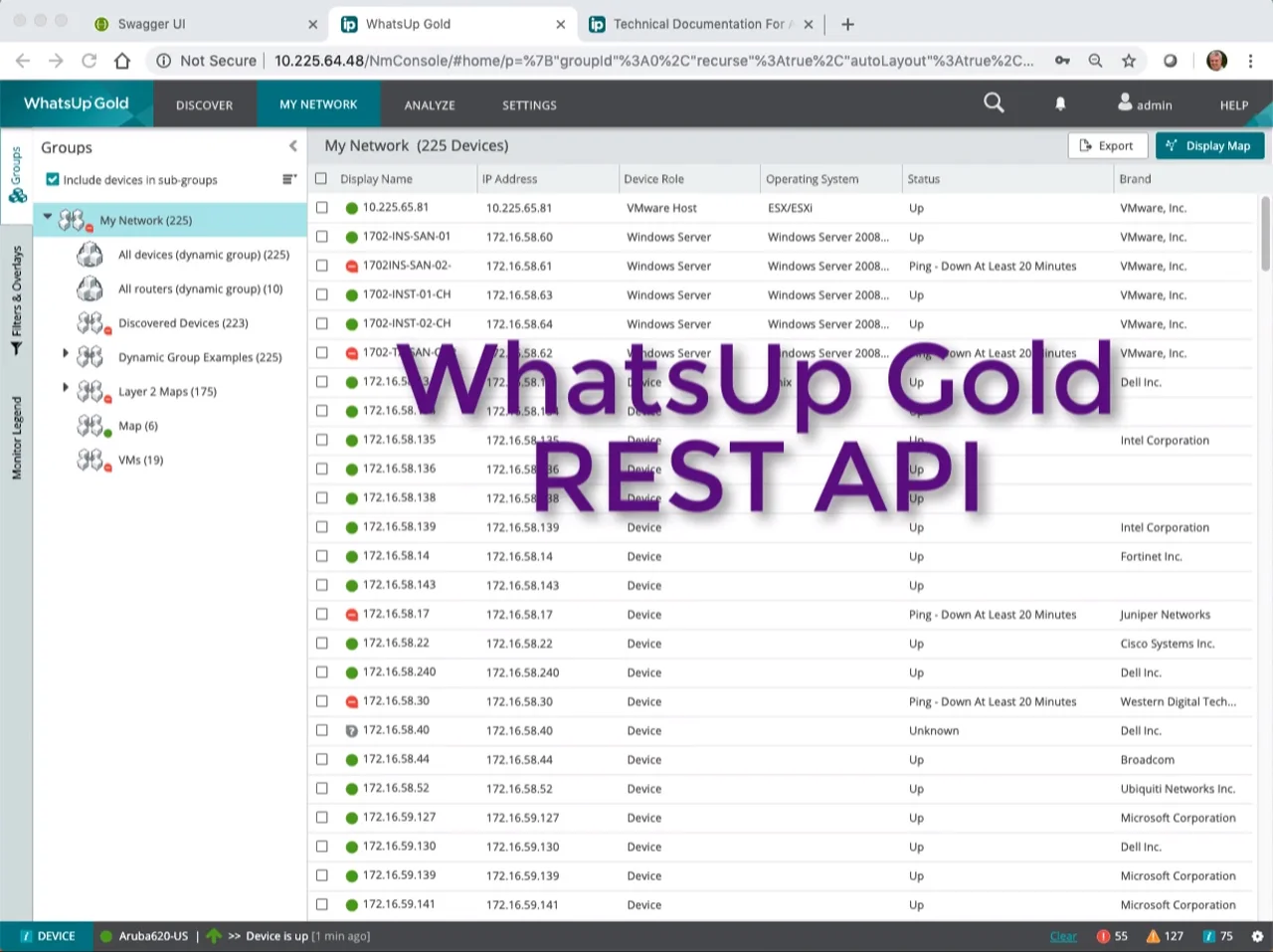
Task: Open a new browser tab
Action: pyautogui.click(x=847, y=24)
